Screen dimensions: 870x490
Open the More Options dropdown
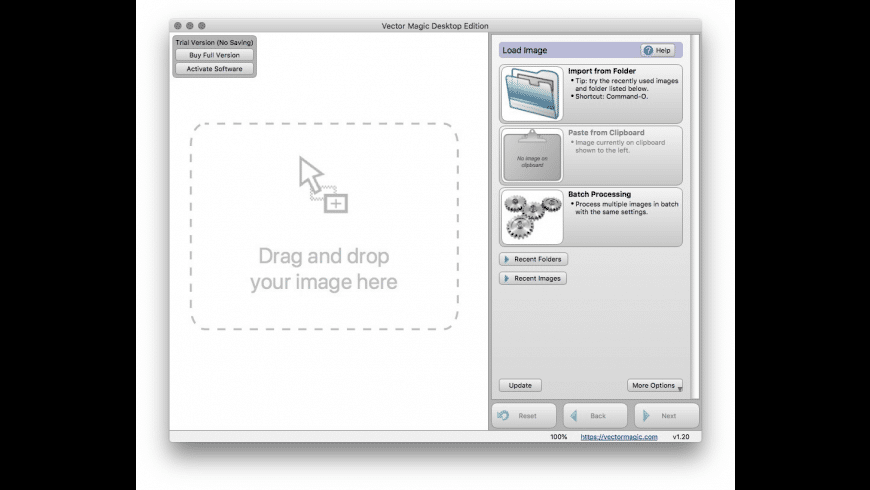click(655, 385)
